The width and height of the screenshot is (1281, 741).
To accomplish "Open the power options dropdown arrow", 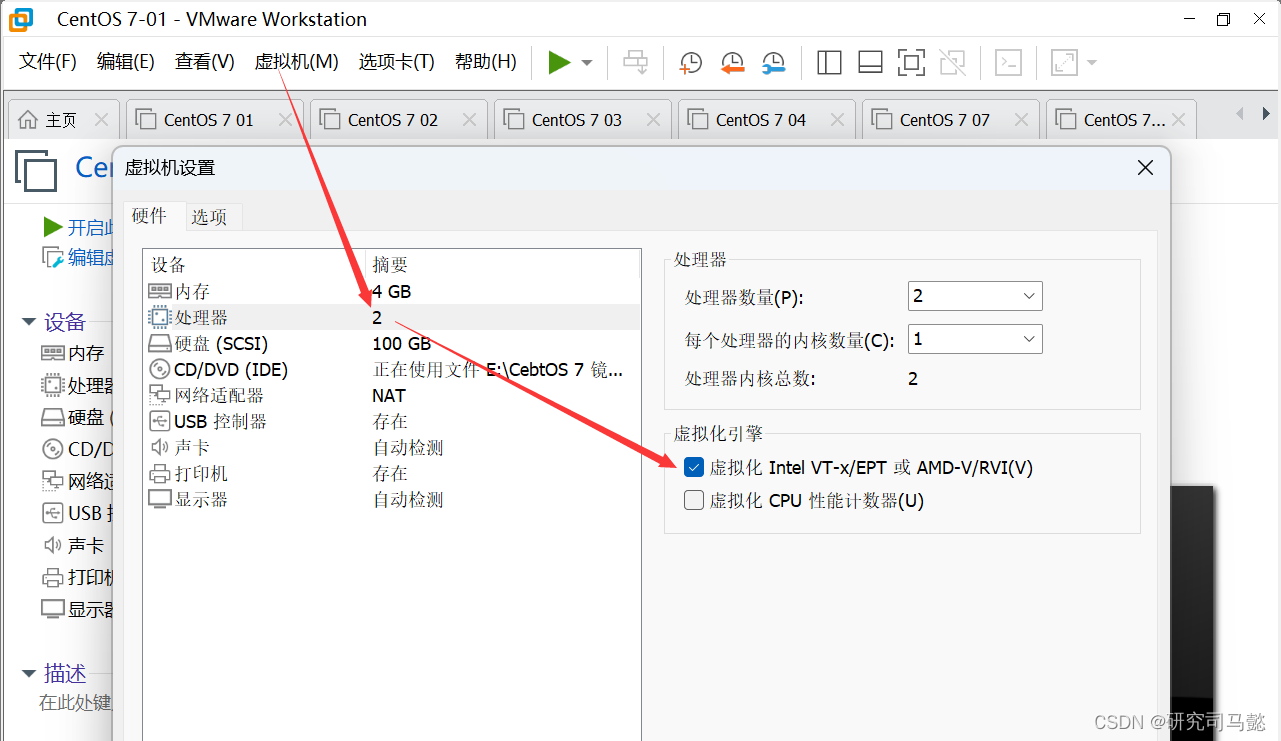I will point(587,62).
